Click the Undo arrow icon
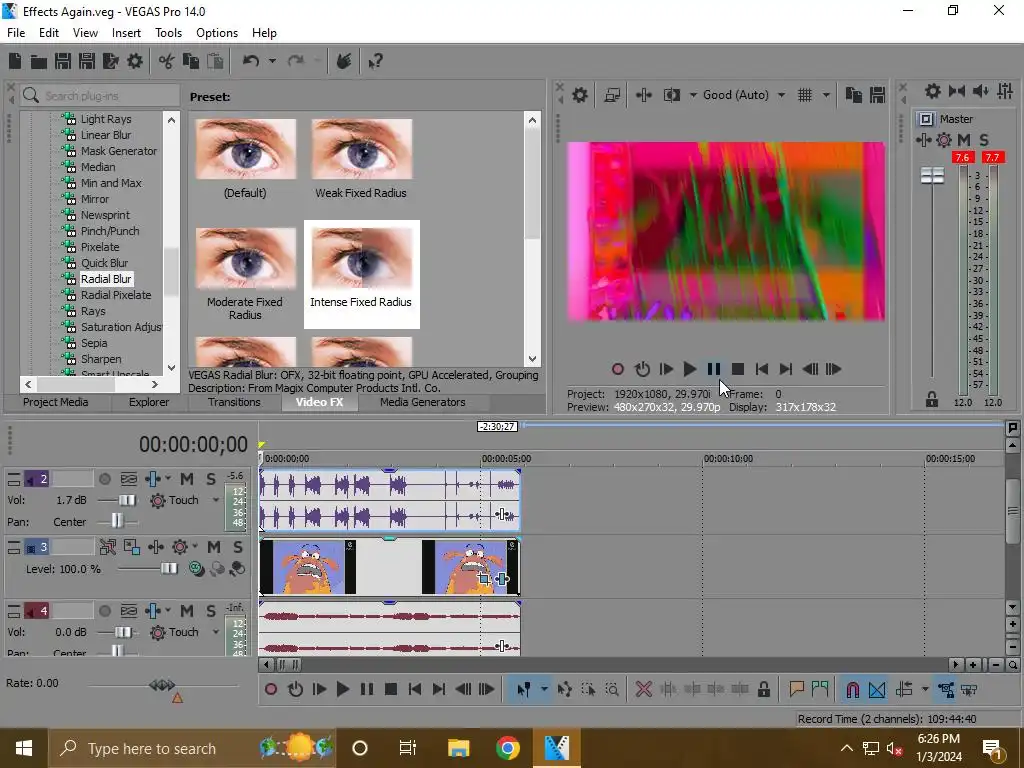The width and height of the screenshot is (1024, 768). click(251, 61)
